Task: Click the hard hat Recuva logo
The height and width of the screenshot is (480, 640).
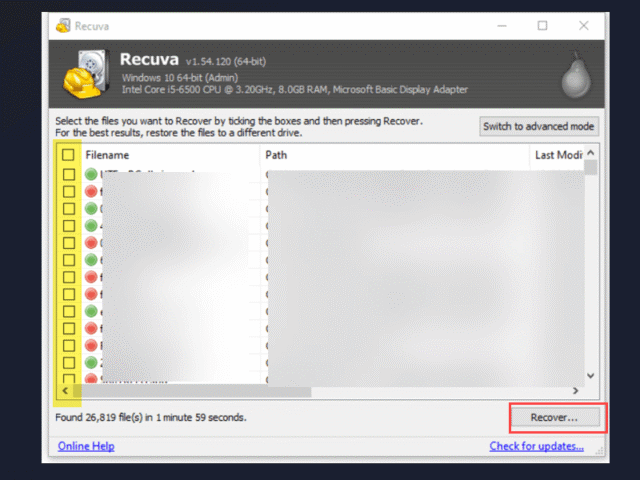Action: tap(87, 74)
